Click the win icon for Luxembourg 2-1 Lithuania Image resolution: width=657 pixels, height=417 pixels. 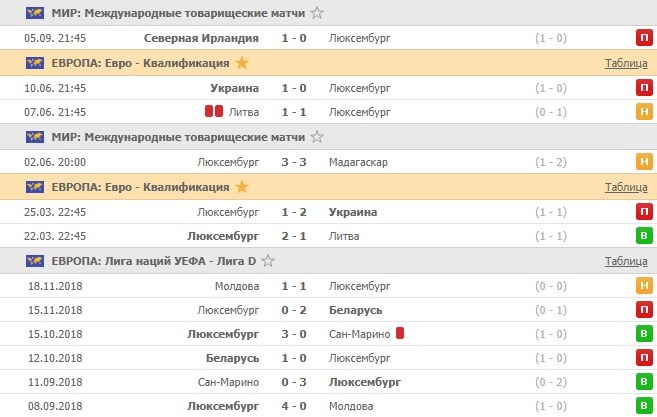(645, 236)
